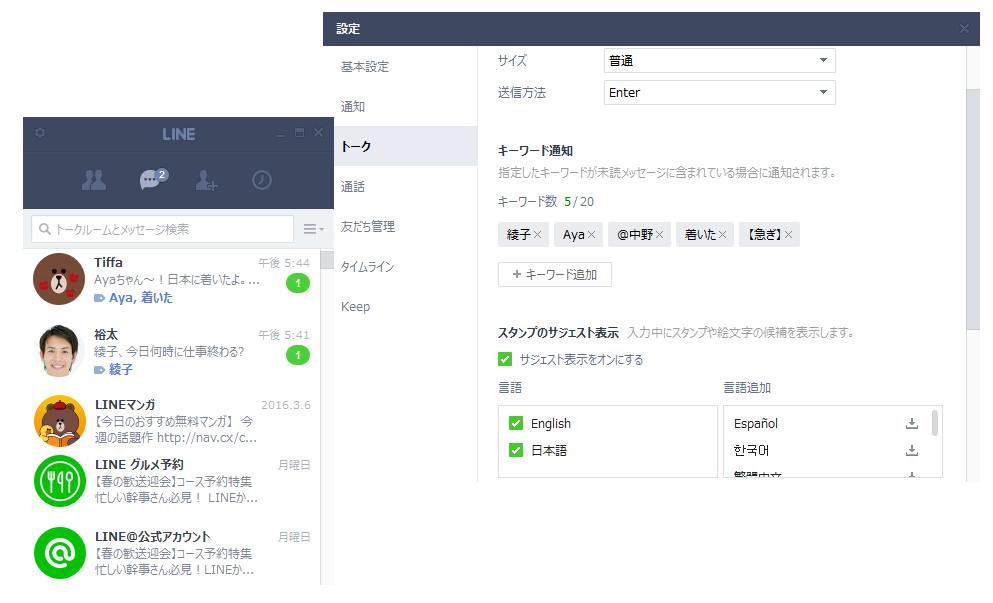Uncheck the 日本語 language checkbox

[x=516, y=450]
